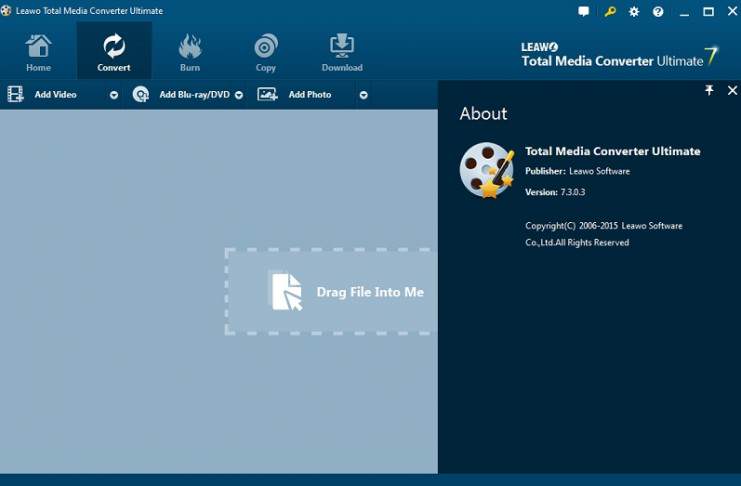Open help with the question mark icon
Viewport: 741px width, 486px height.
[658, 12]
